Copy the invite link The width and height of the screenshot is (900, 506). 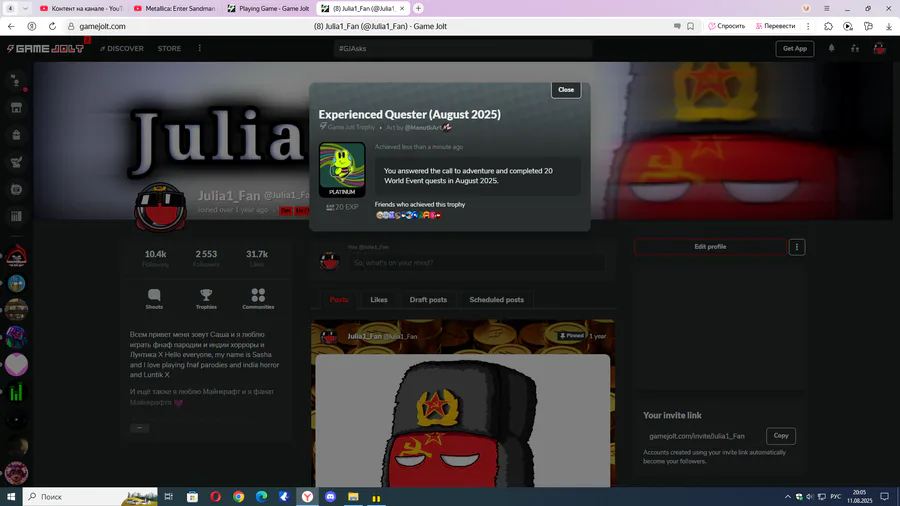click(x=781, y=436)
